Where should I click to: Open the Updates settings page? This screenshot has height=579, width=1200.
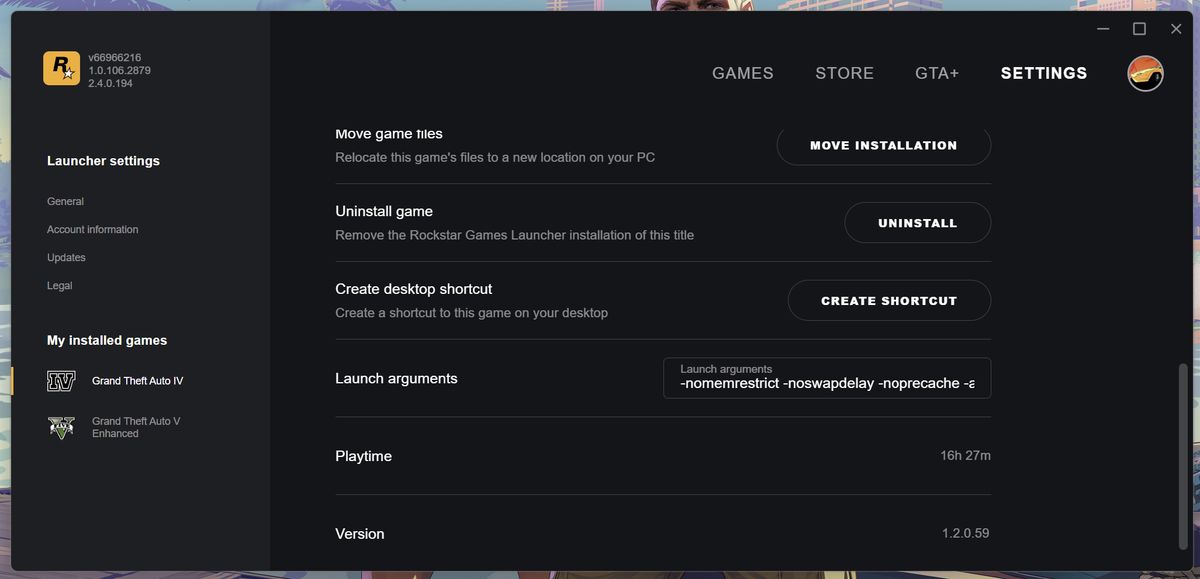(x=66, y=257)
